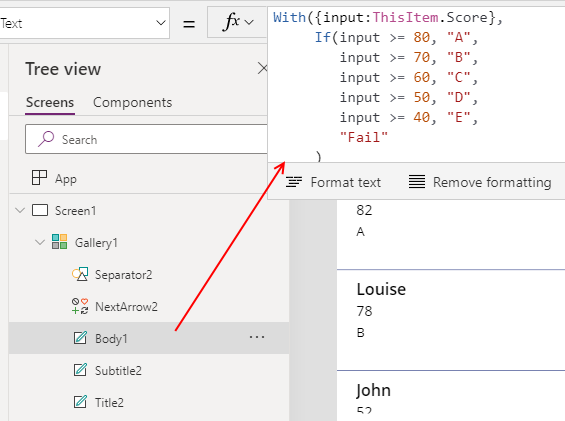Click the Gallery1 gallery icon
Viewport: 565px width, 421px height.
click(59, 241)
